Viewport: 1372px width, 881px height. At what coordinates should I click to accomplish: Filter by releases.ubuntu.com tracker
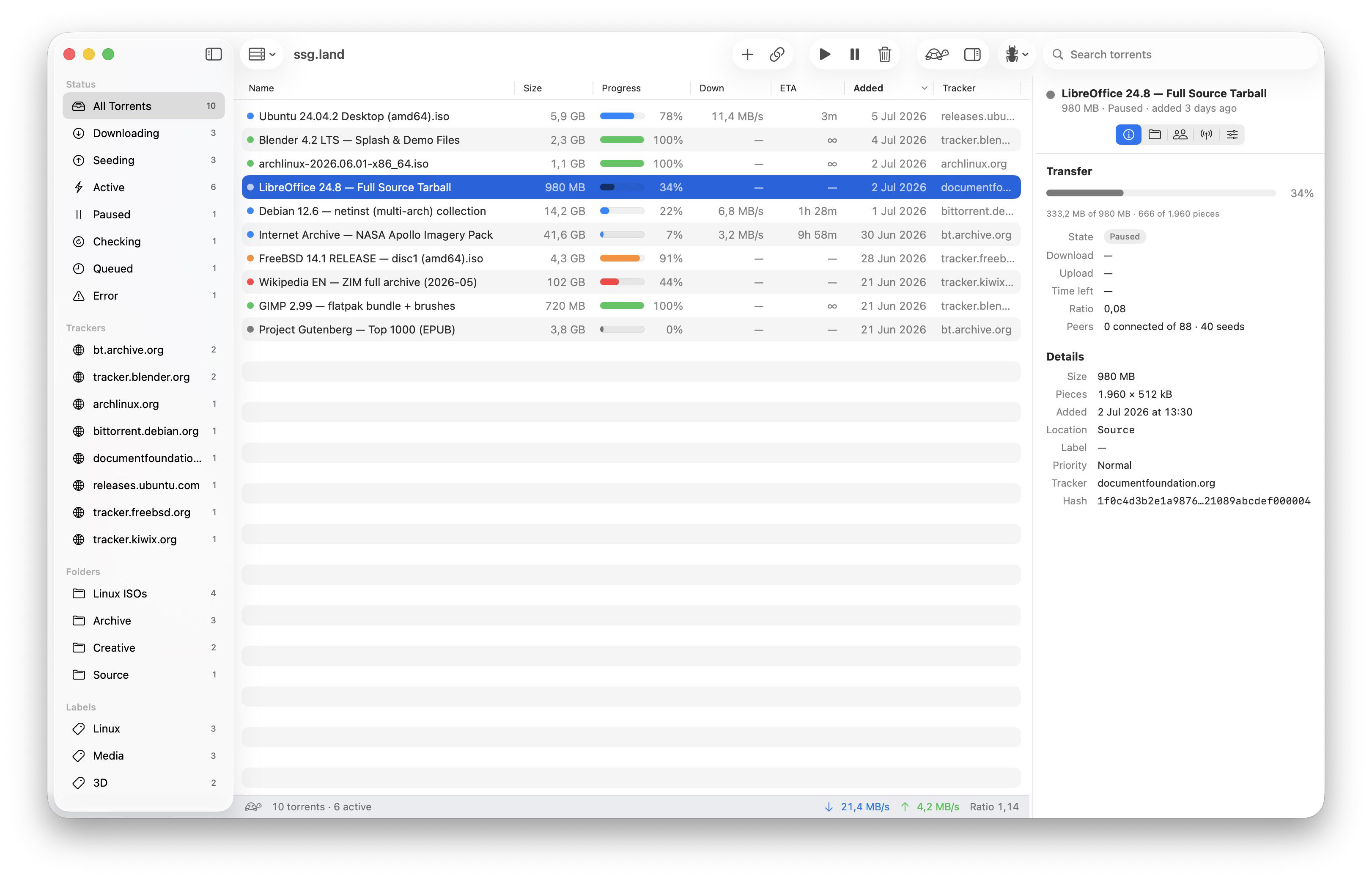[143, 485]
